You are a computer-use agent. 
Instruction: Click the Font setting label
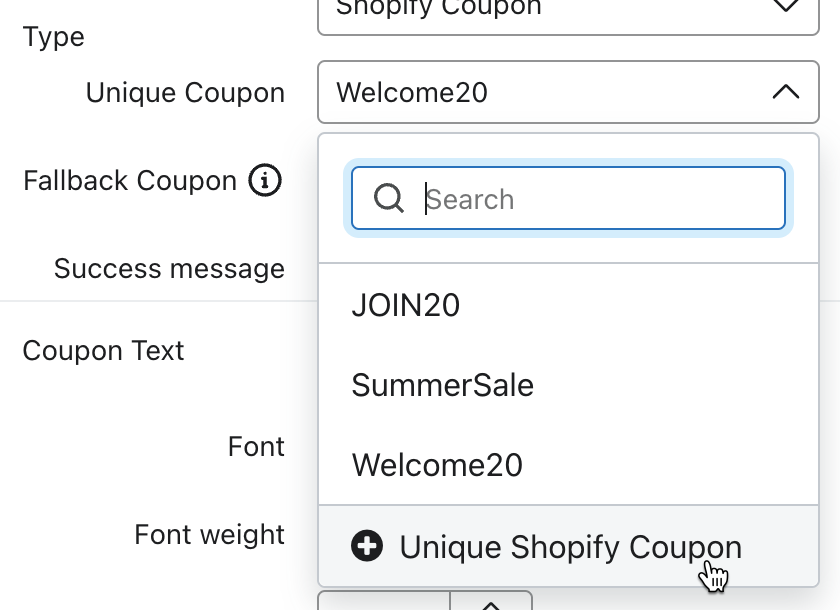[256, 446]
